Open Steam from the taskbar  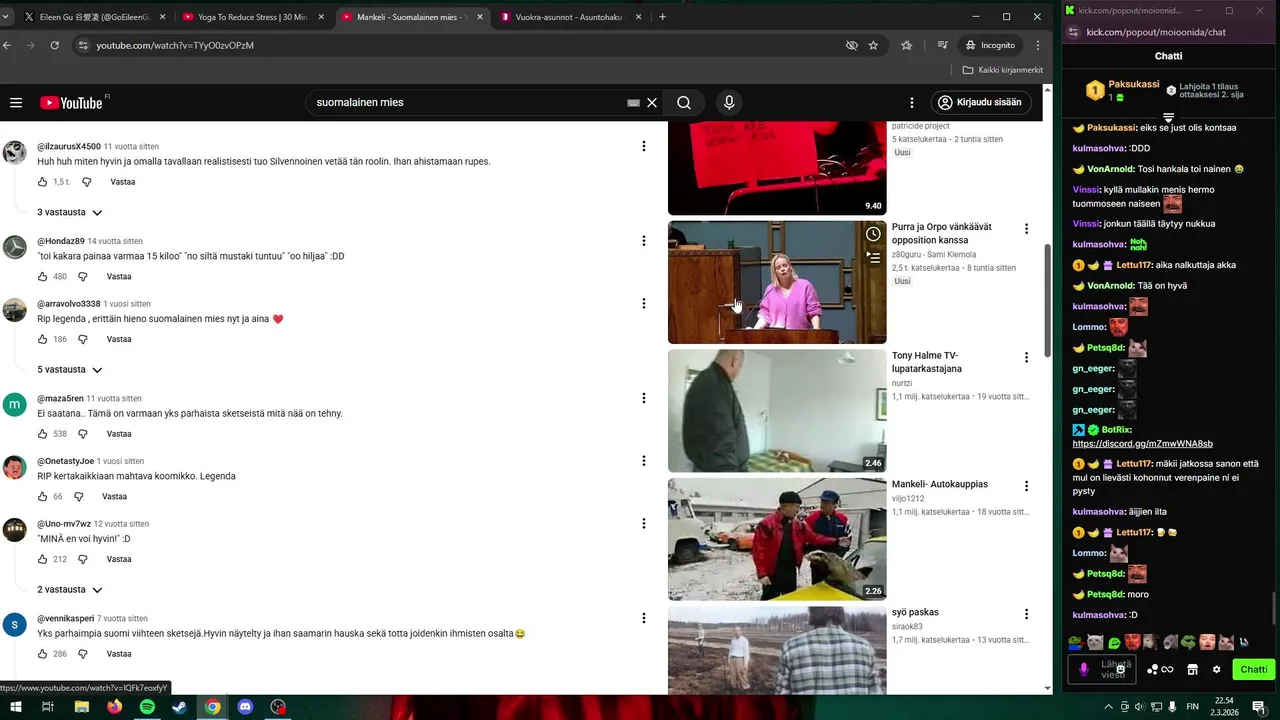[x=179, y=707]
